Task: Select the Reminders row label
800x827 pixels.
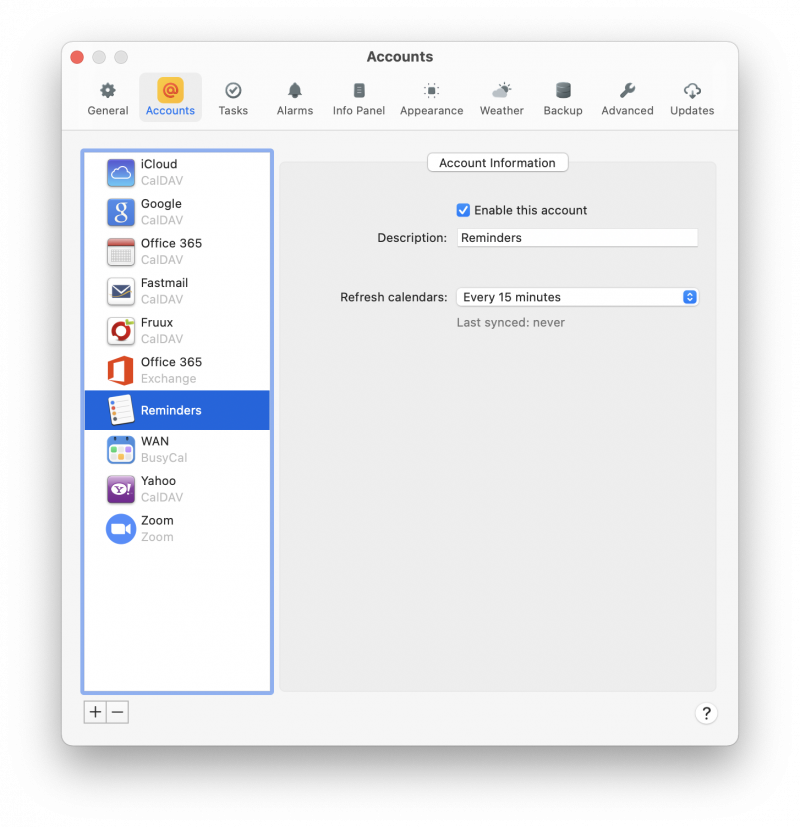Action: [171, 410]
